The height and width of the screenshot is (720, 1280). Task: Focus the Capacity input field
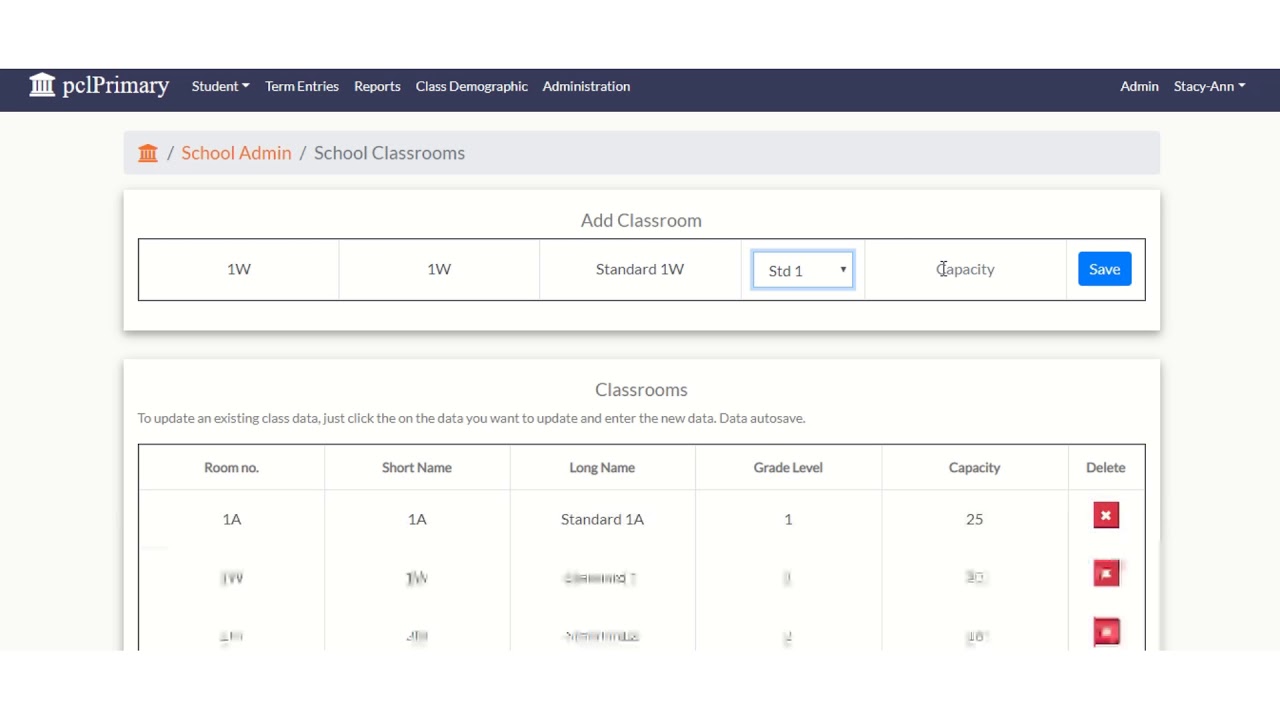[965, 269]
